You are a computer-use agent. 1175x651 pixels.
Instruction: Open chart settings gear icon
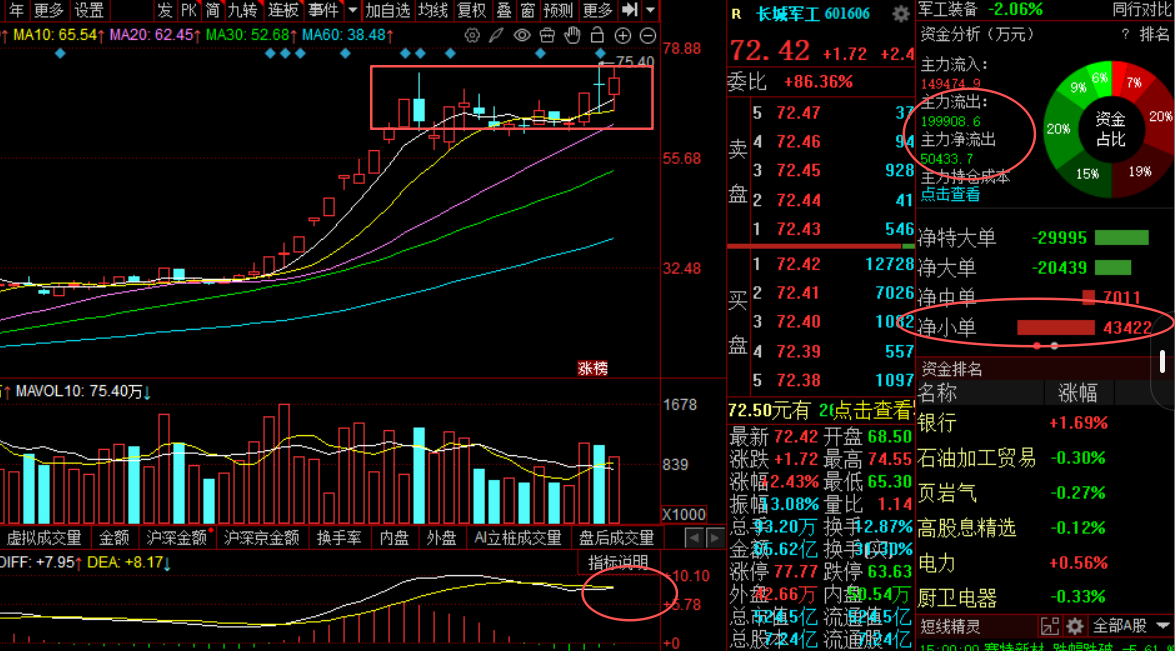pyautogui.click(x=472, y=35)
